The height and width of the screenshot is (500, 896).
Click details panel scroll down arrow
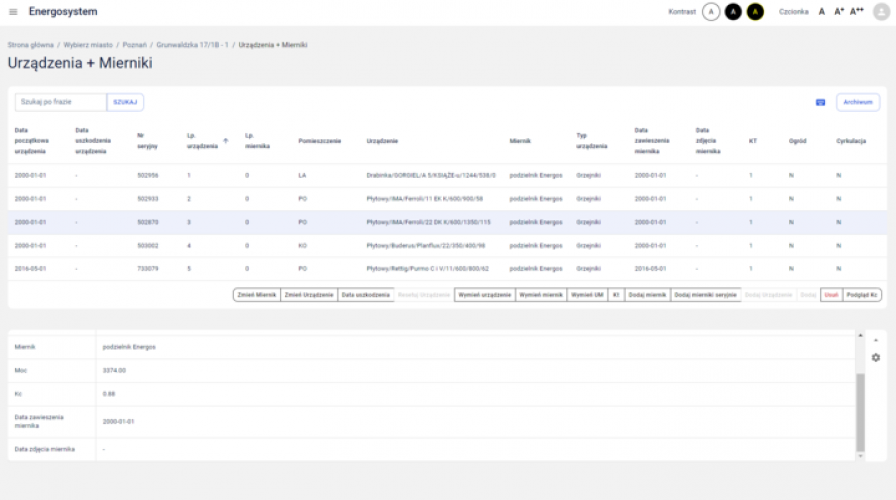[860, 456]
